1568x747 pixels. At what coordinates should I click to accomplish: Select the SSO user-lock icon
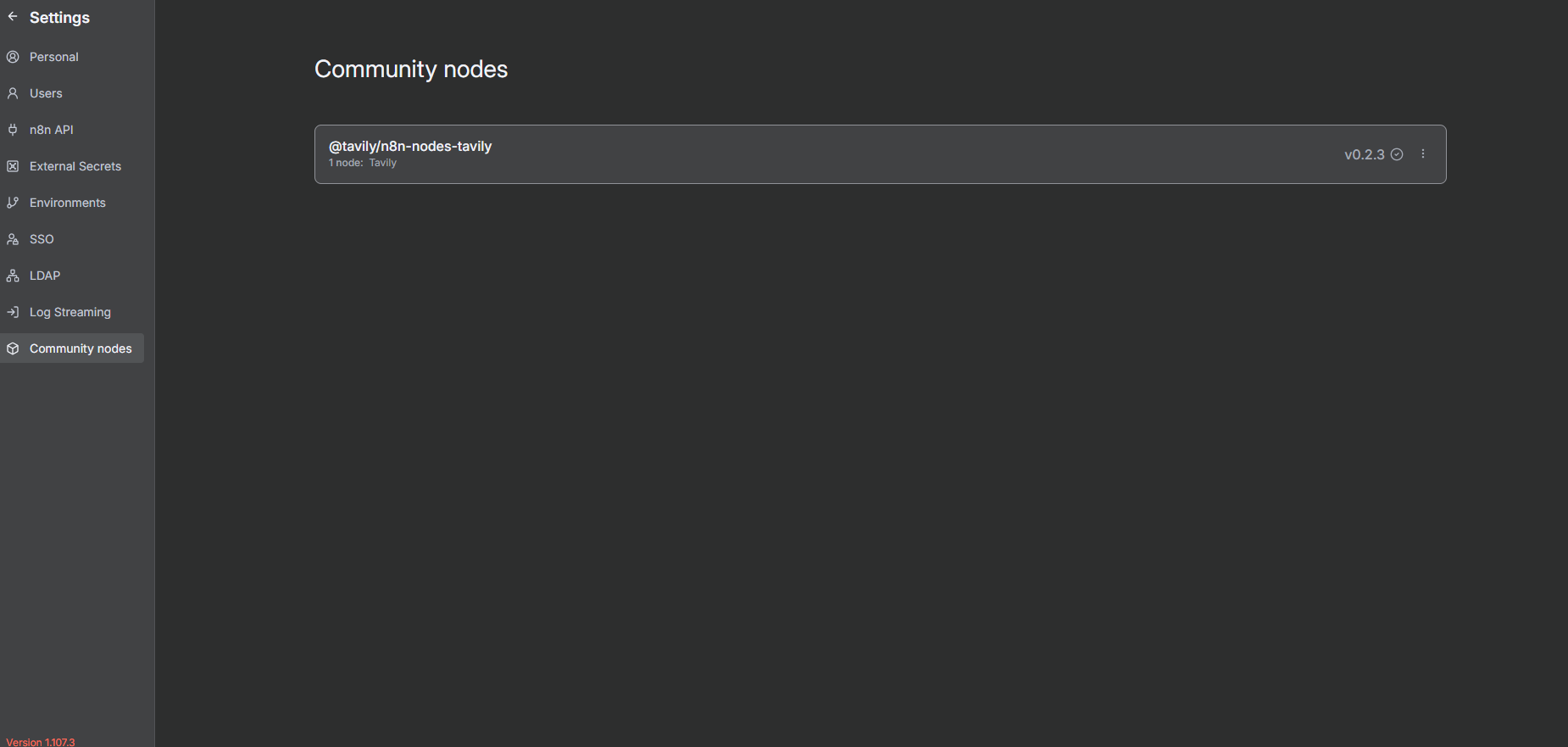point(12,238)
